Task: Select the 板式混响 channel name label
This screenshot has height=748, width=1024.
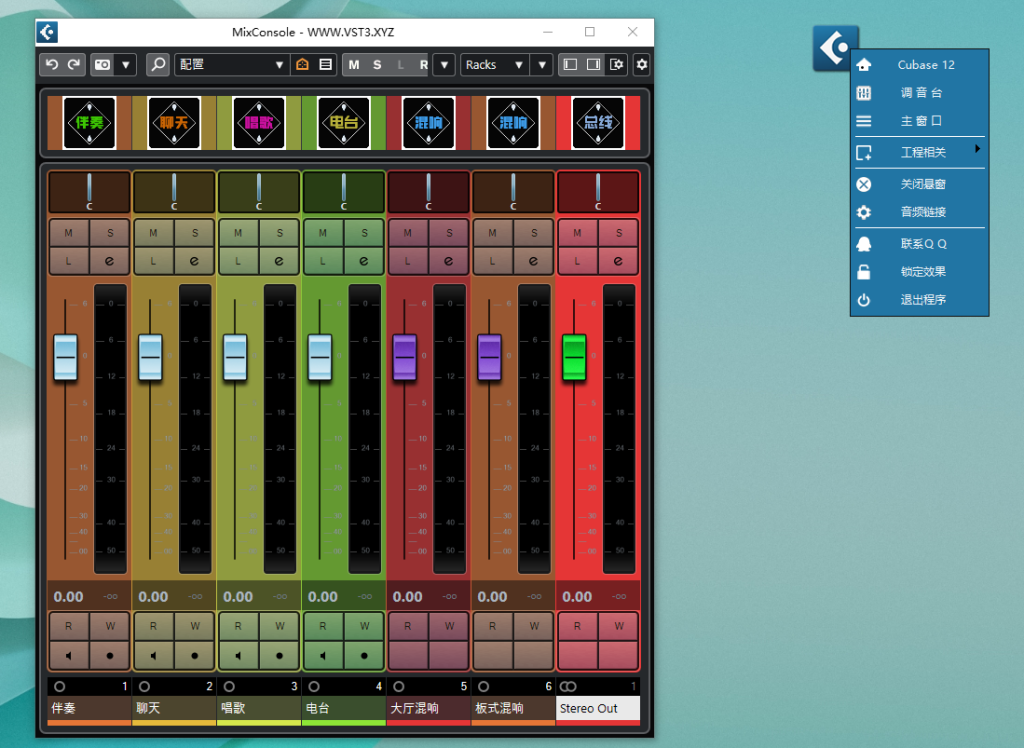Action: pyautogui.click(x=513, y=709)
